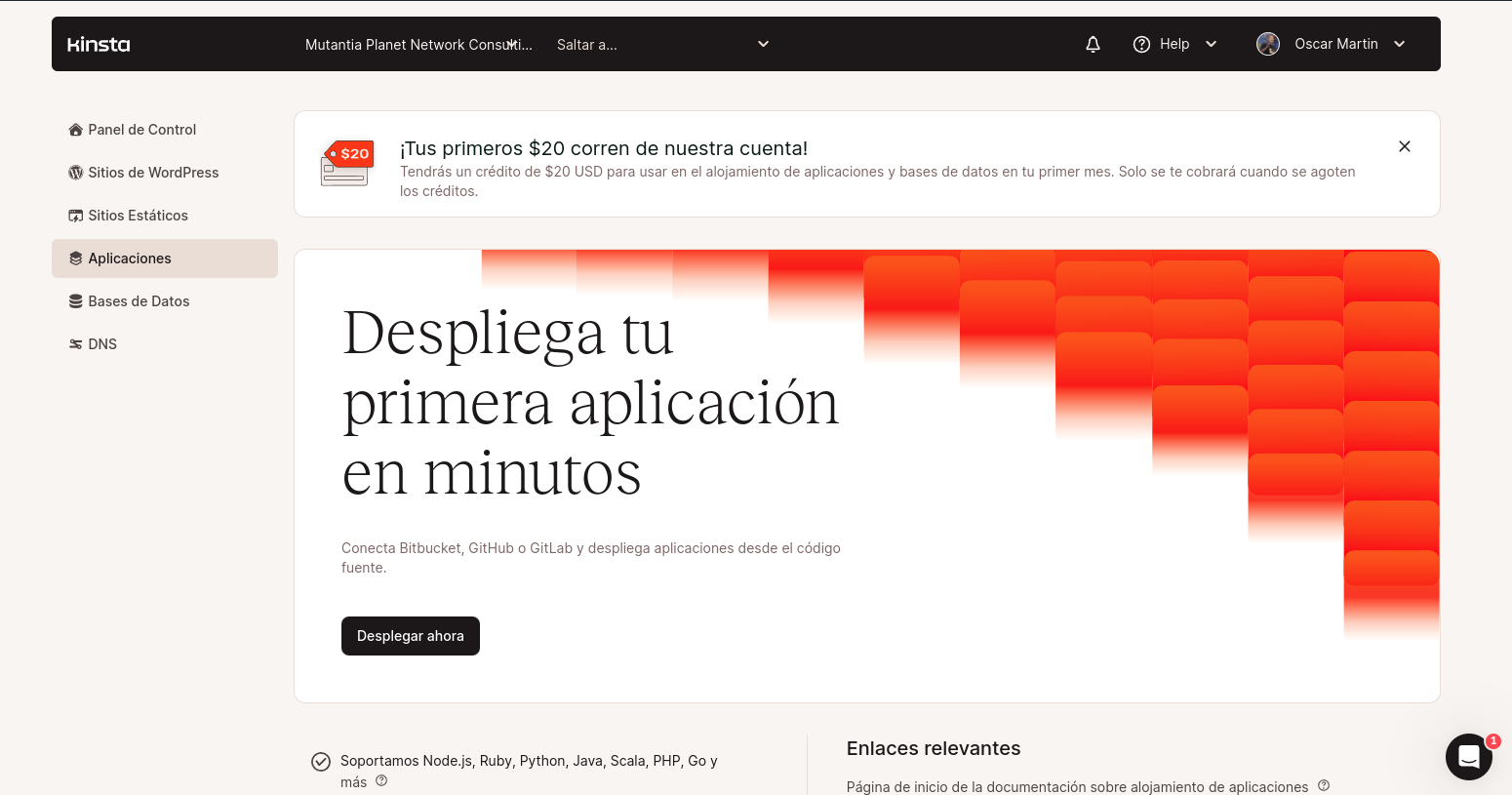Dismiss the $20 credit banner

[x=1405, y=146]
